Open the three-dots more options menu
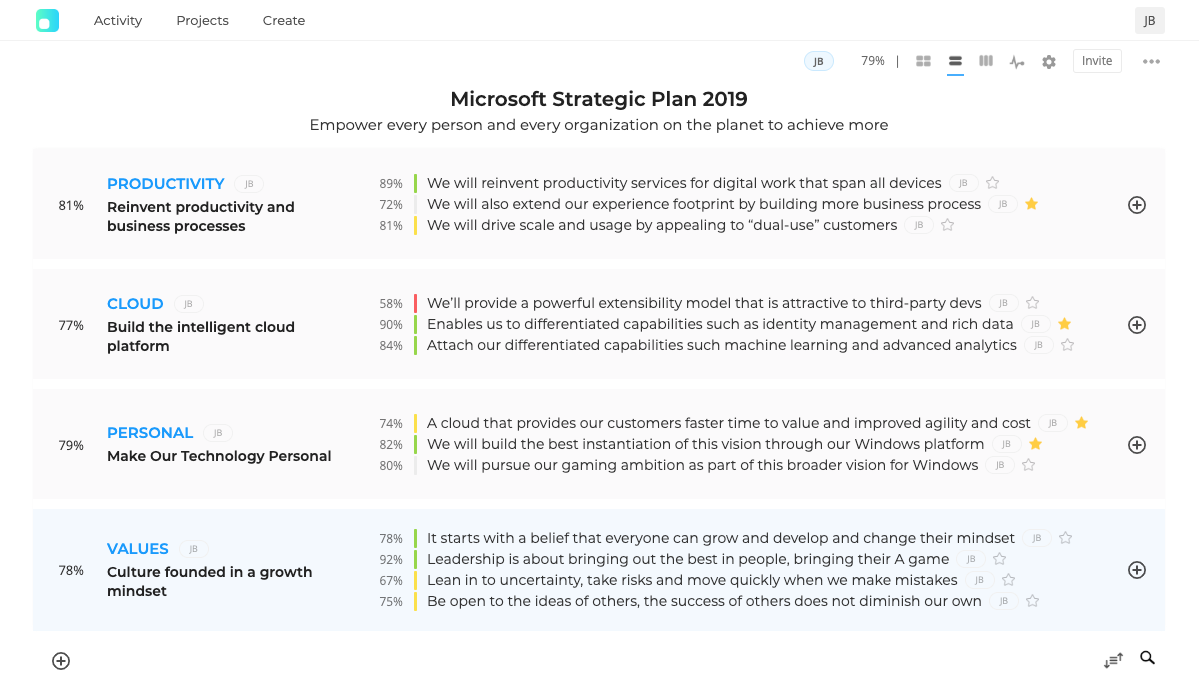This screenshot has height=689, width=1199. [x=1151, y=62]
